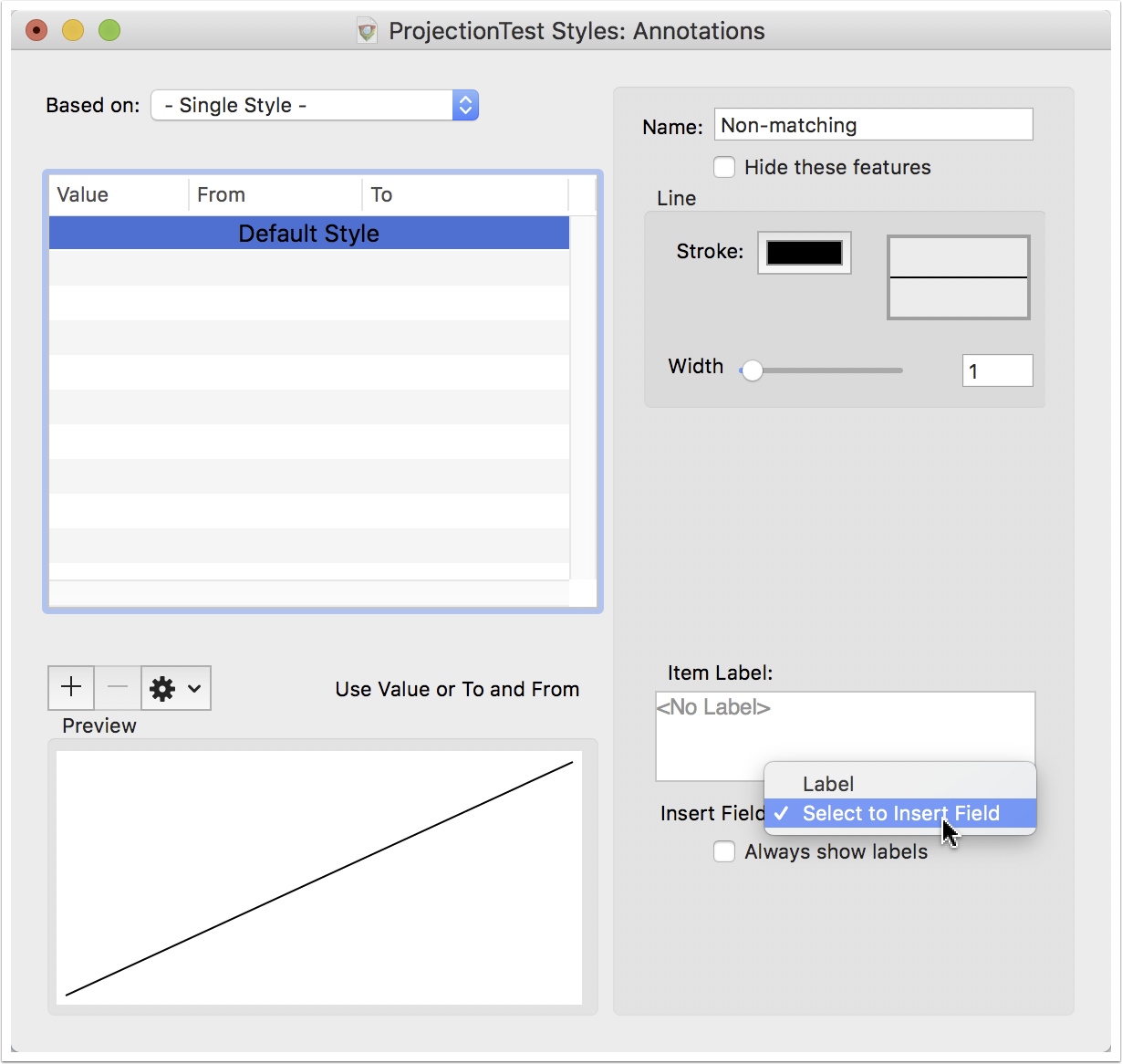Screen dimensions: 1122x1064
Task: Add a new style rule with plus button
Action: 71,688
